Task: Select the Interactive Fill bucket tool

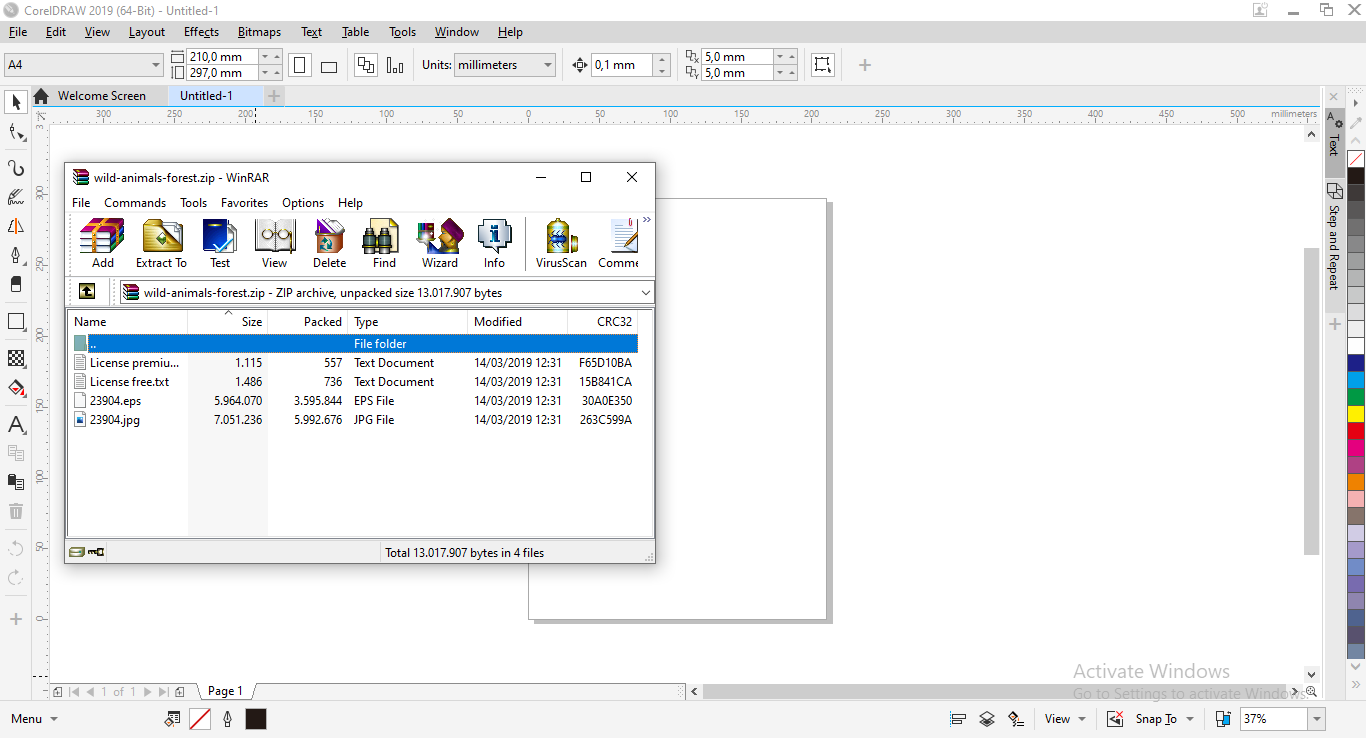Action: (x=16, y=388)
